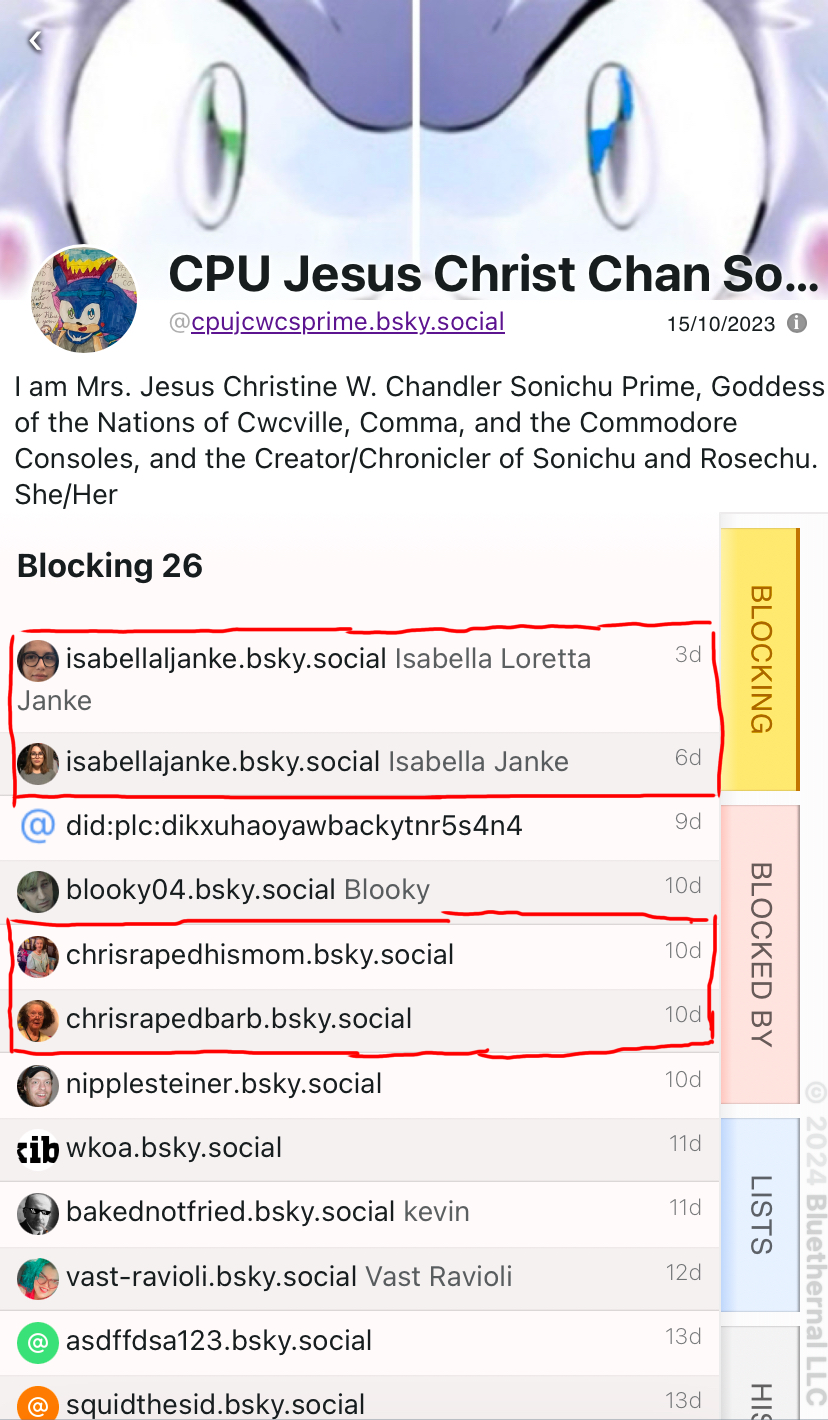Switch to the BLOCKED BY tab

tap(760, 954)
